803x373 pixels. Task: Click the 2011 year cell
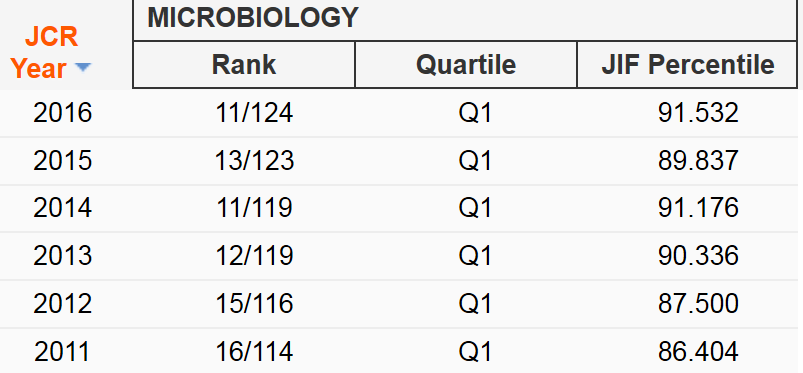click(62, 352)
